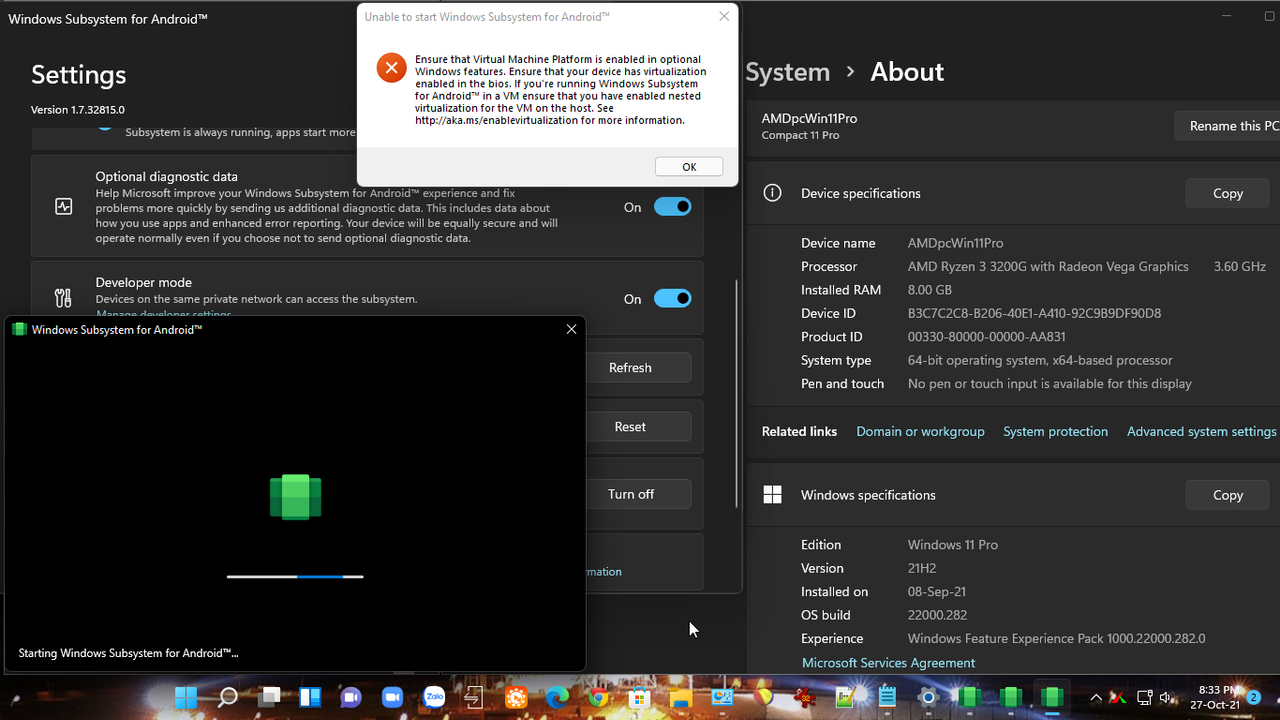Click the Refresh button in WSA Settings

pos(637,367)
